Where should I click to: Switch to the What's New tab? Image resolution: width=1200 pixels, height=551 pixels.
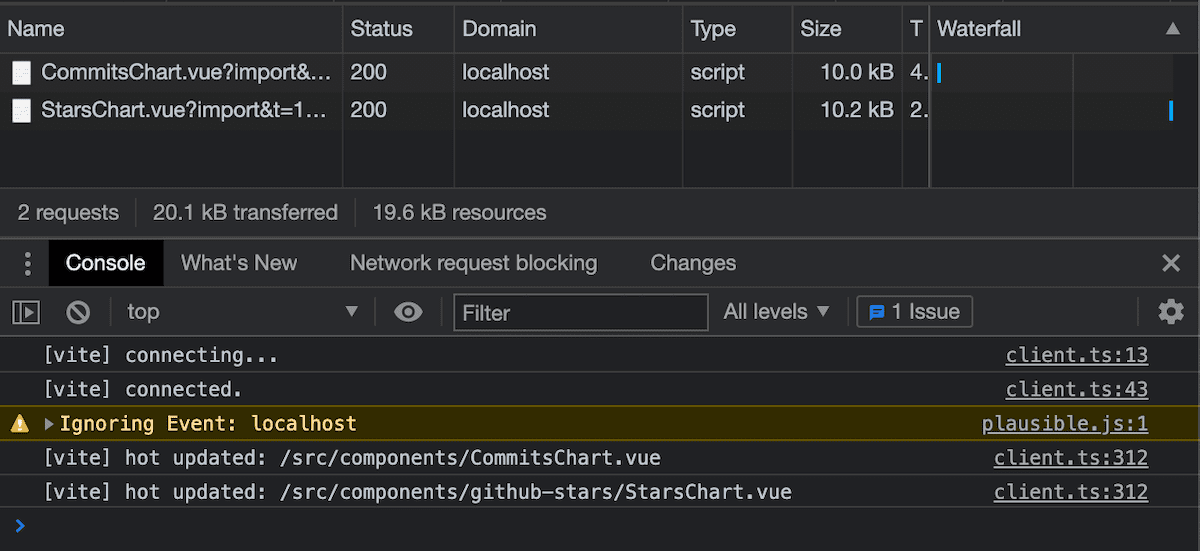point(239,264)
